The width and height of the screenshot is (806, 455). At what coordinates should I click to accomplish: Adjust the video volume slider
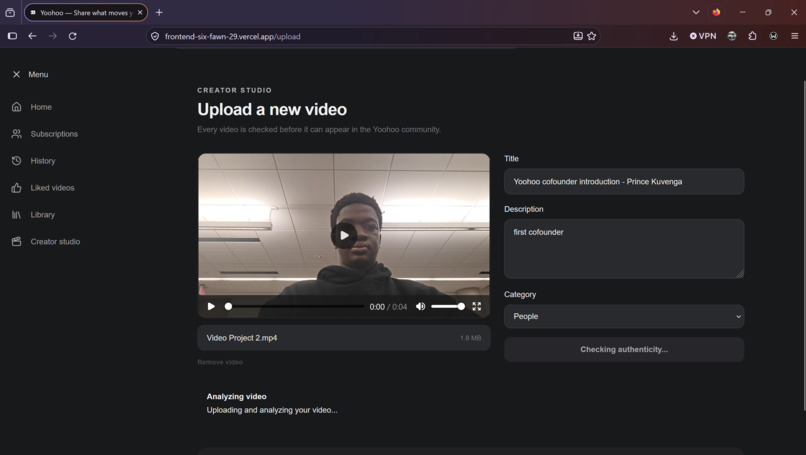[x=448, y=306]
